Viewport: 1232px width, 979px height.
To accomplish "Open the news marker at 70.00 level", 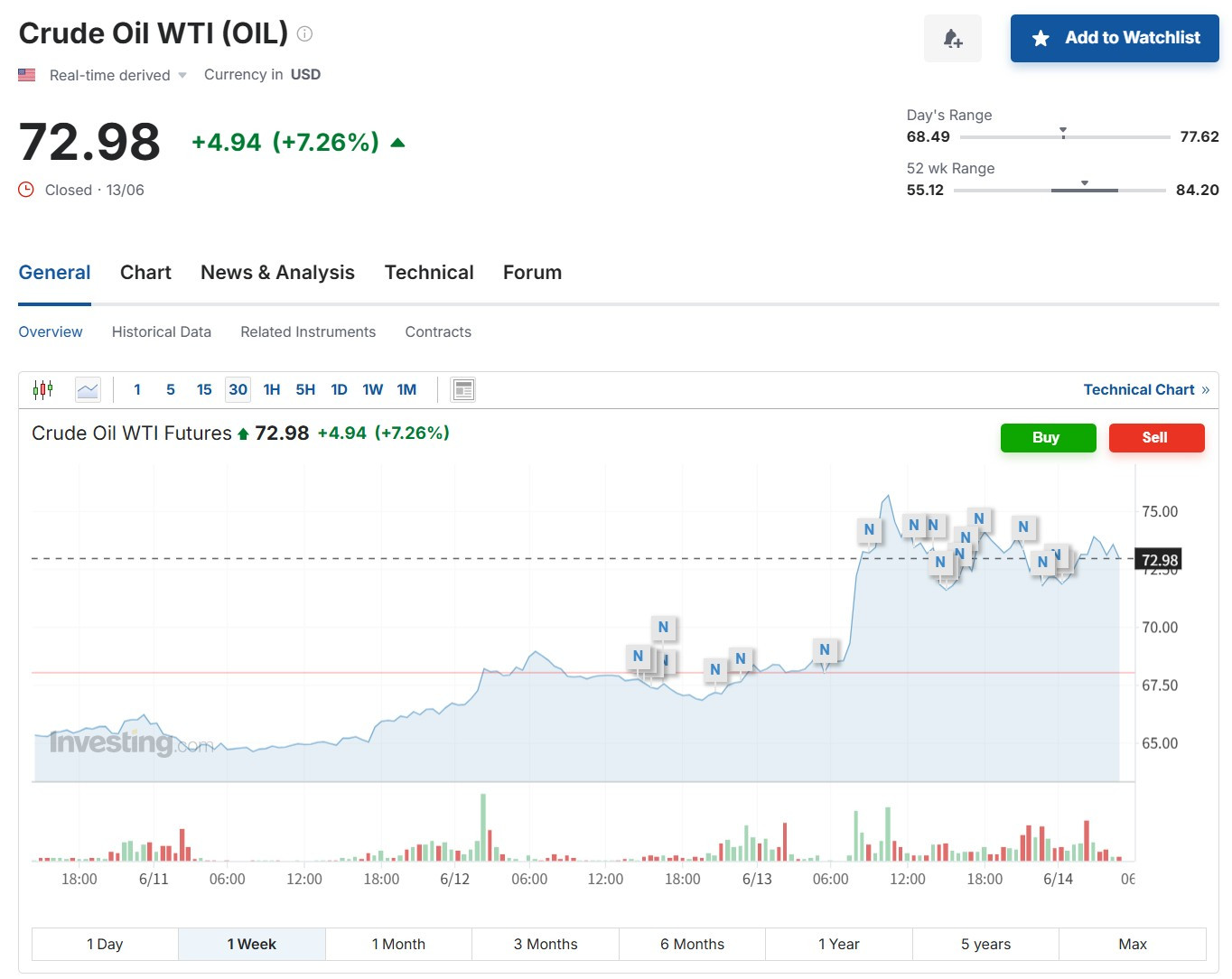I will [x=664, y=627].
